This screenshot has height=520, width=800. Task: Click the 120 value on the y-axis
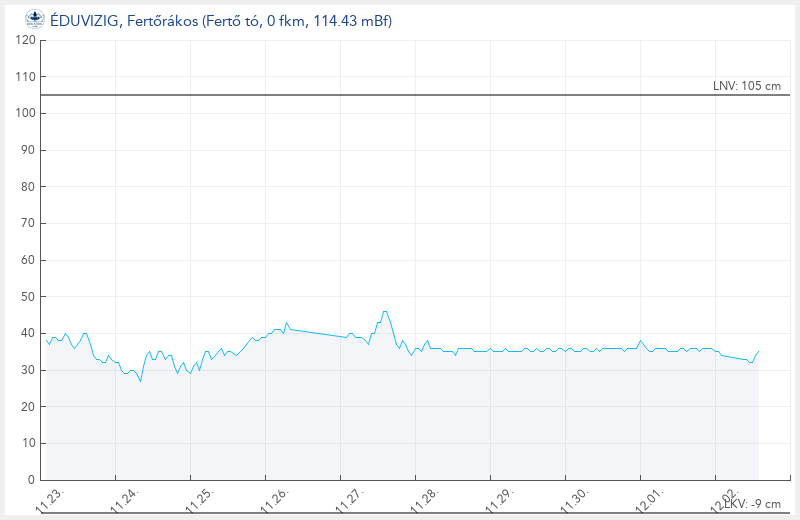point(26,40)
